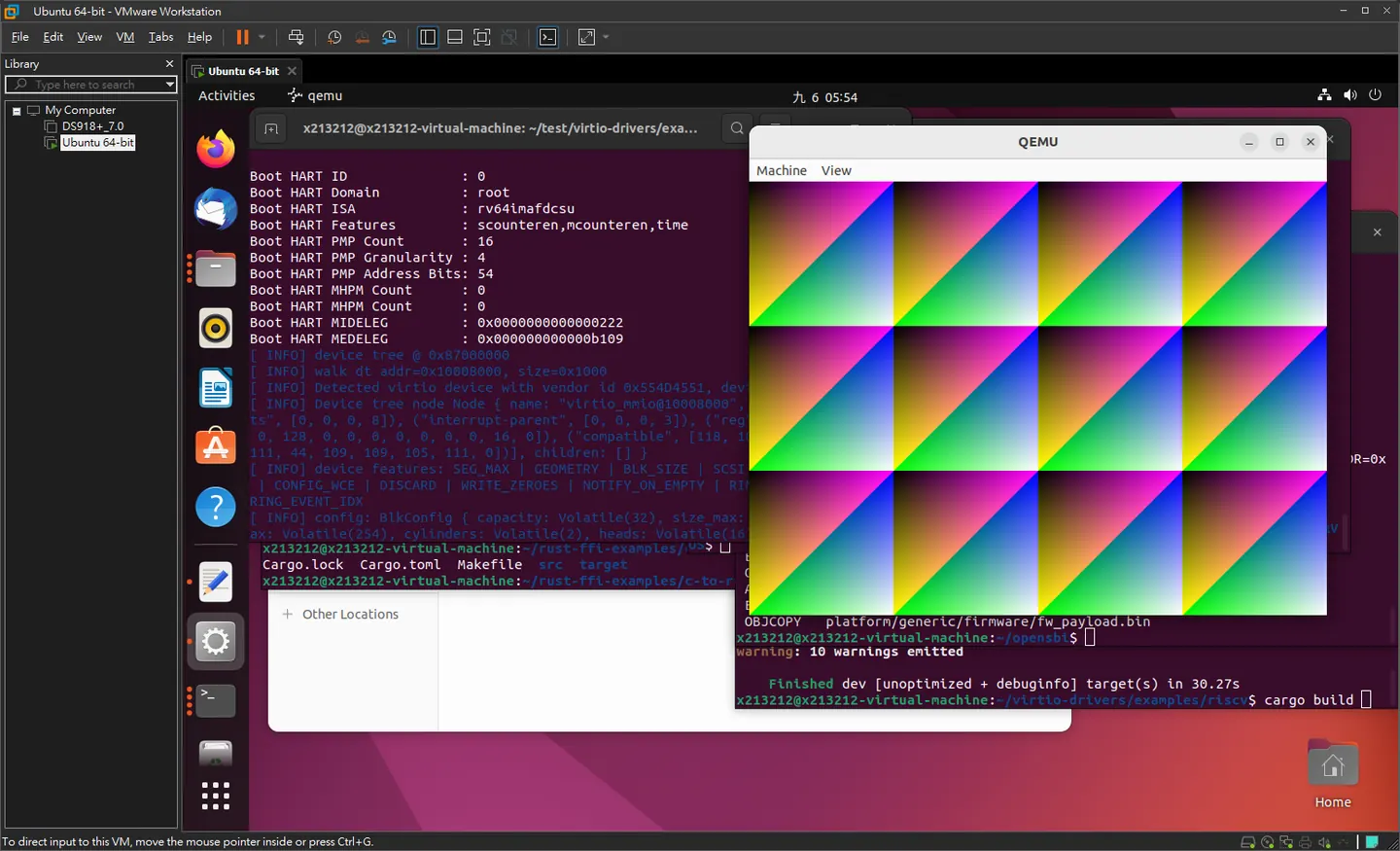Click the Show or hide library toolbar icon
Image resolution: width=1400 pixels, height=851 pixels.
(x=428, y=37)
